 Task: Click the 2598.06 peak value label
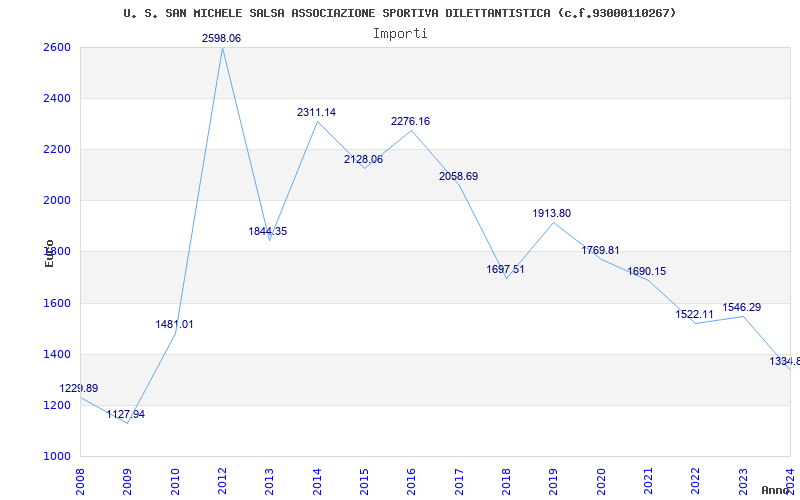click(221, 38)
